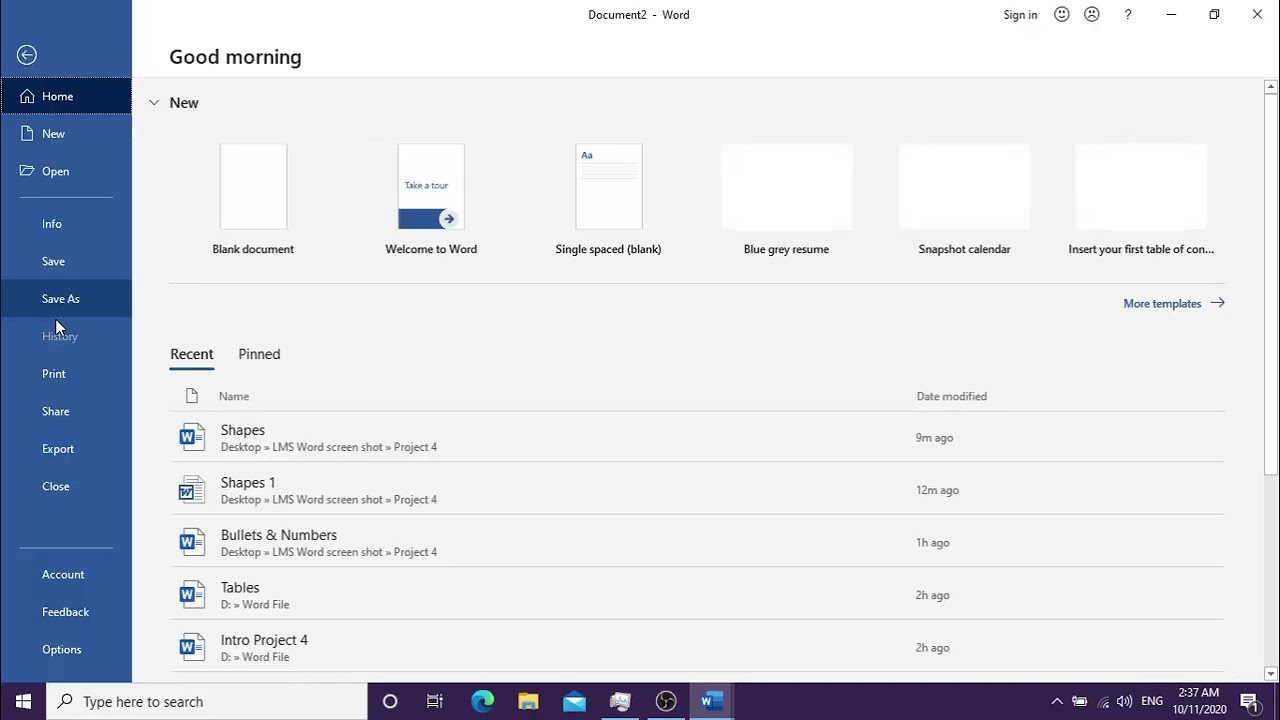The height and width of the screenshot is (720, 1280).
Task: Click Sign in at the title bar
Action: coord(1020,15)
